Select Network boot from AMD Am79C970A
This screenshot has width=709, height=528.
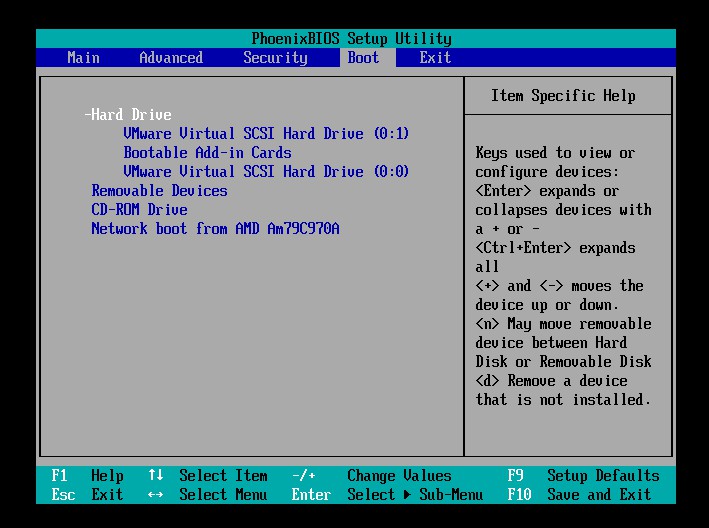(215, 228)
